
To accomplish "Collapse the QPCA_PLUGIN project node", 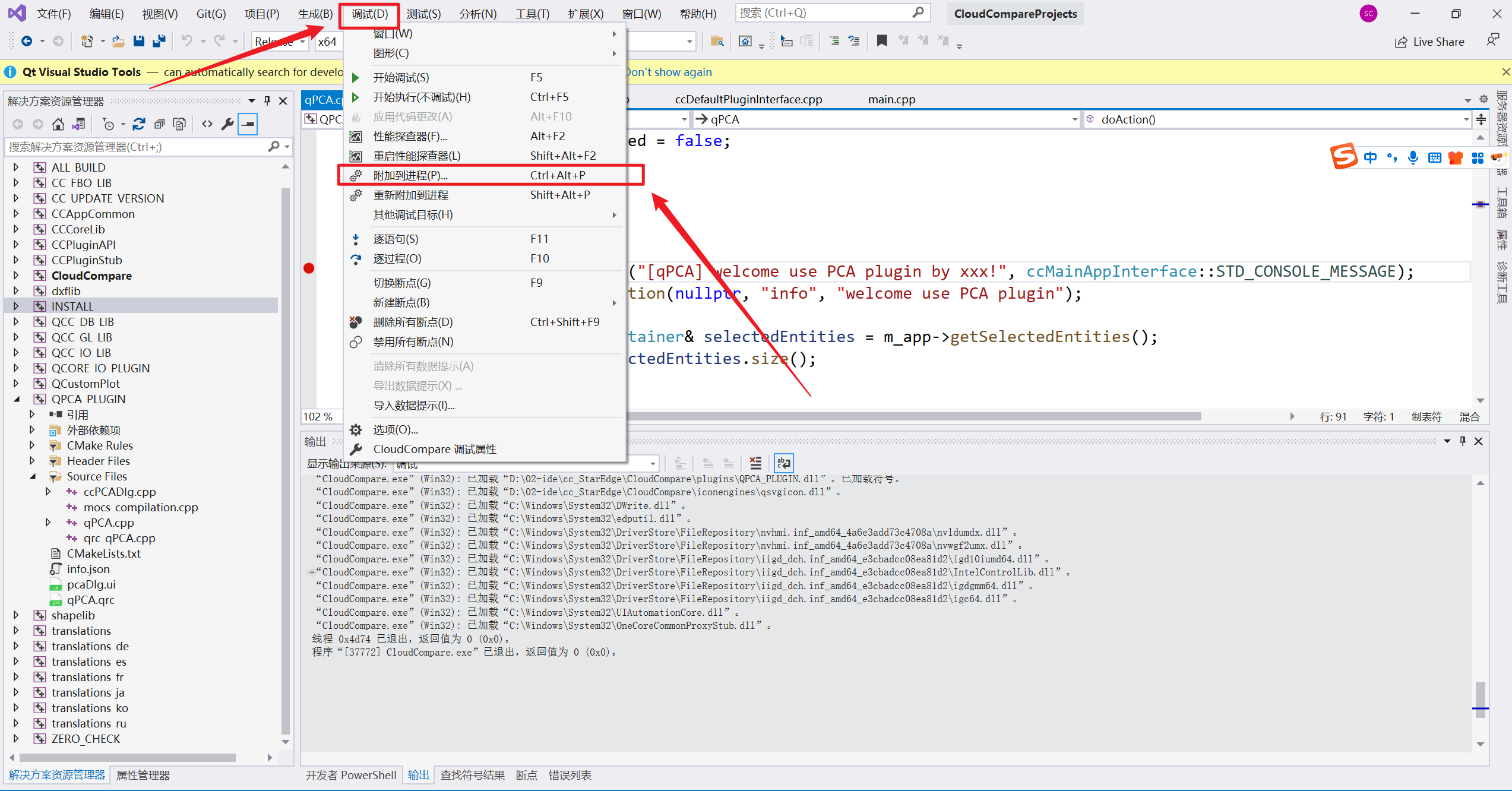I will 16,399.
